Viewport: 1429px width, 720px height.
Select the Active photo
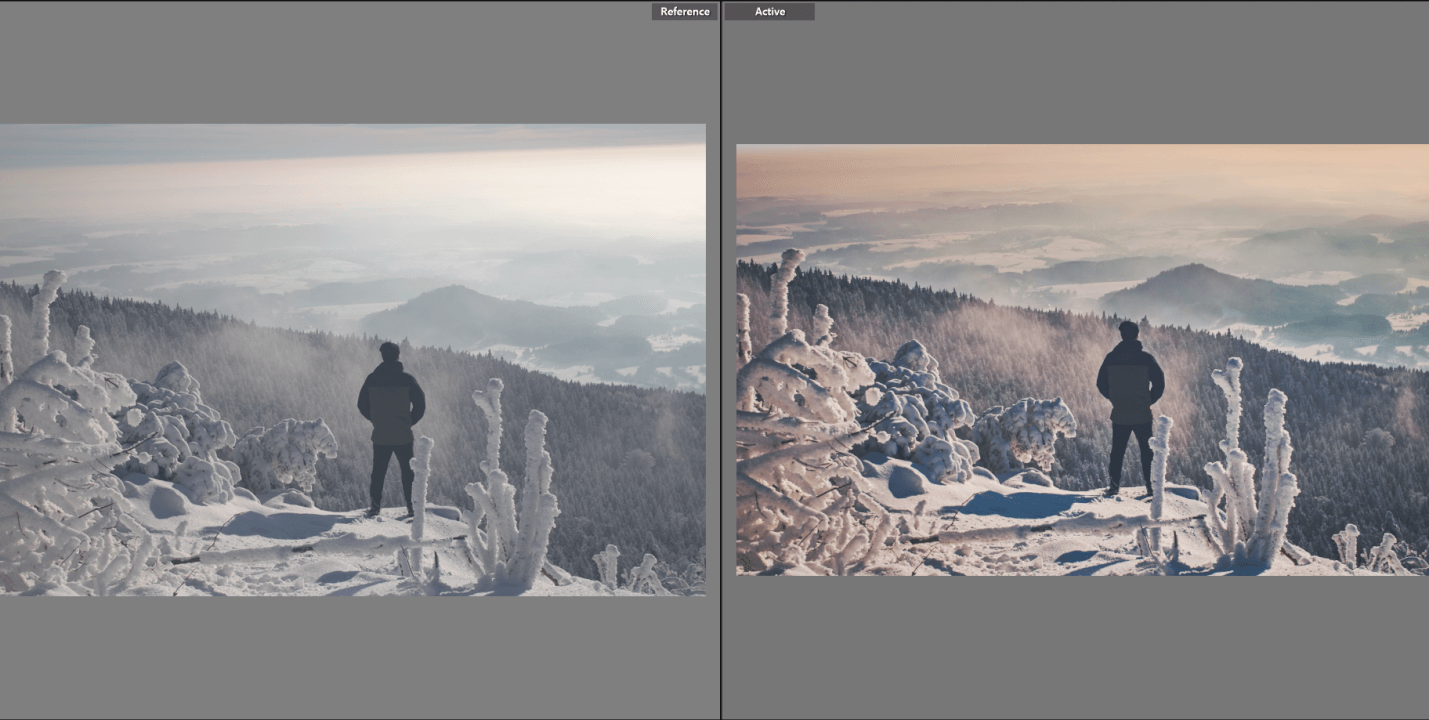click(x=1082, y=359)
